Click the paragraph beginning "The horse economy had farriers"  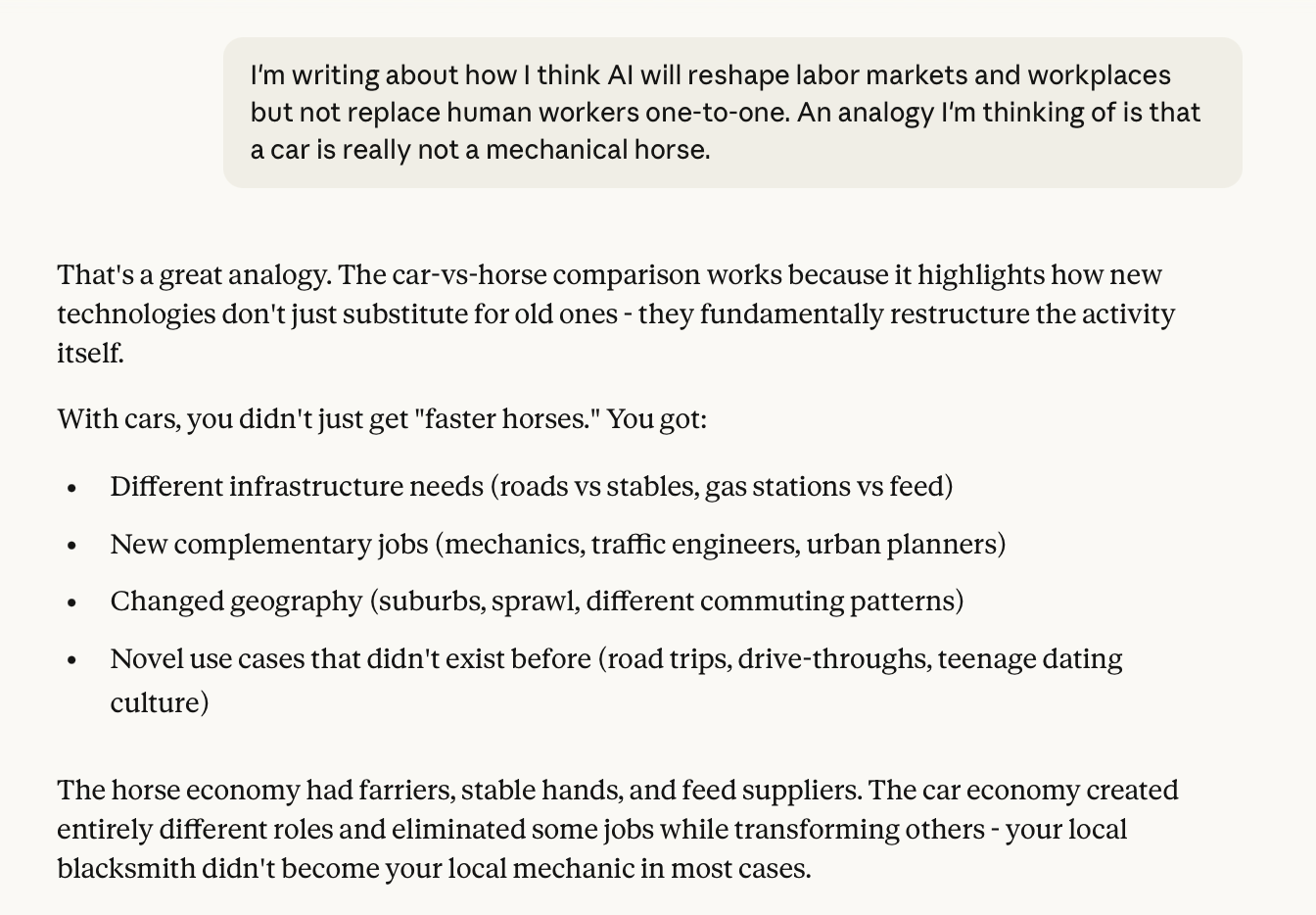(617, 829)
